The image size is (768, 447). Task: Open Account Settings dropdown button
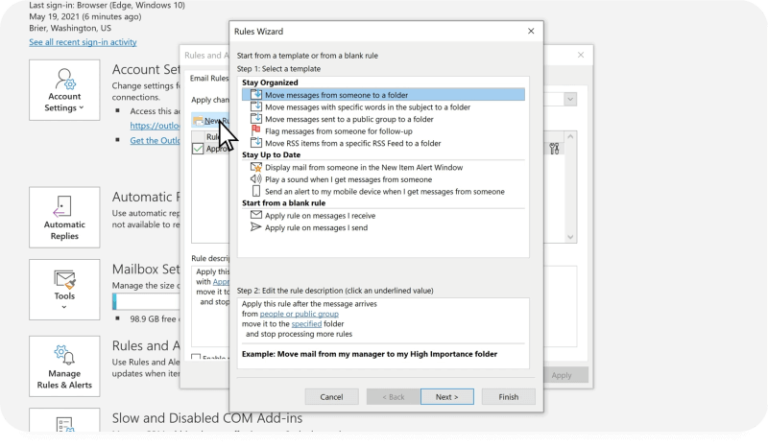pyautogui.click(x=64, y=90)
